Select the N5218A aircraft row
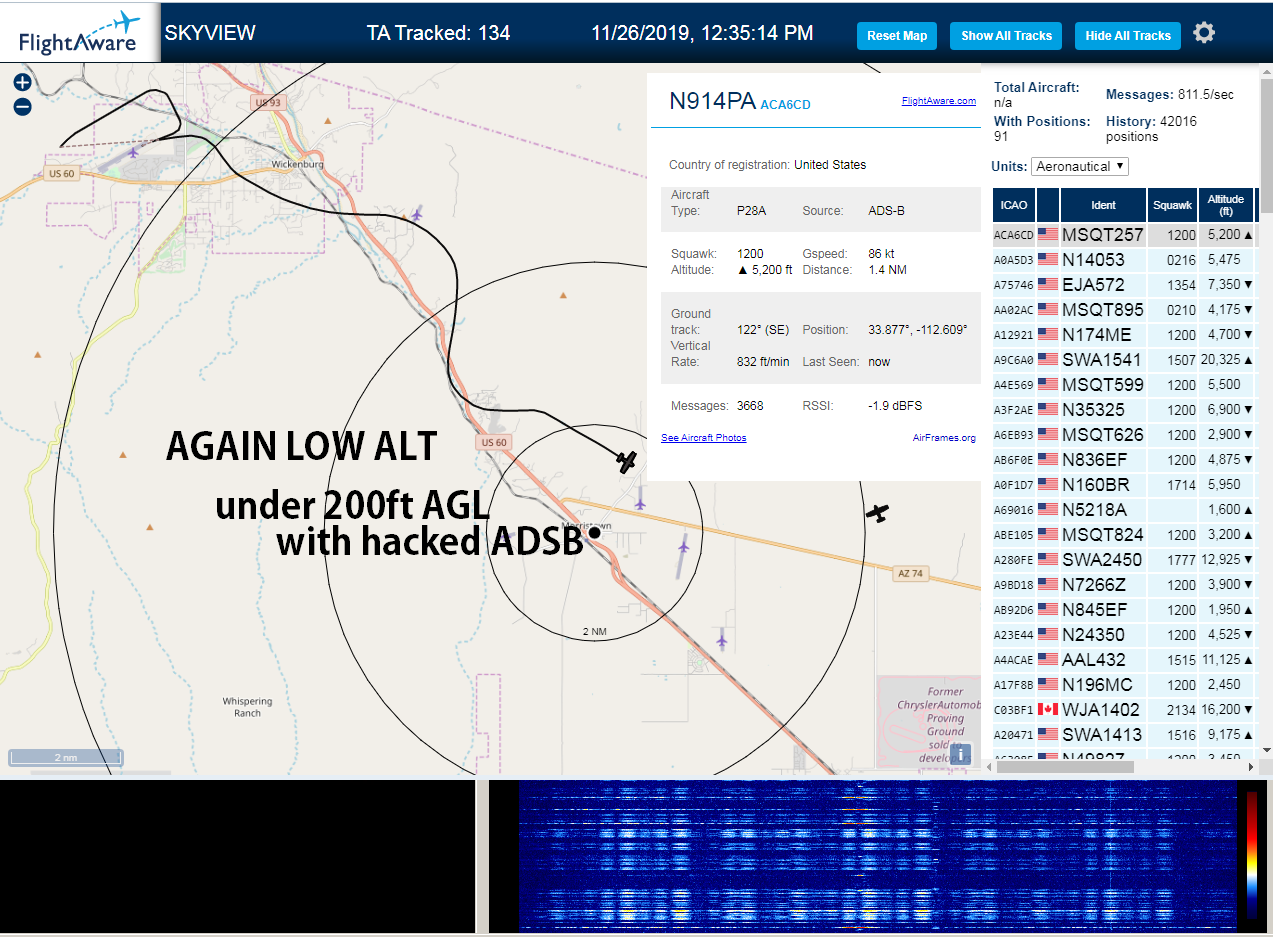The image size is (1273, 937). (x=1123, y=510)
